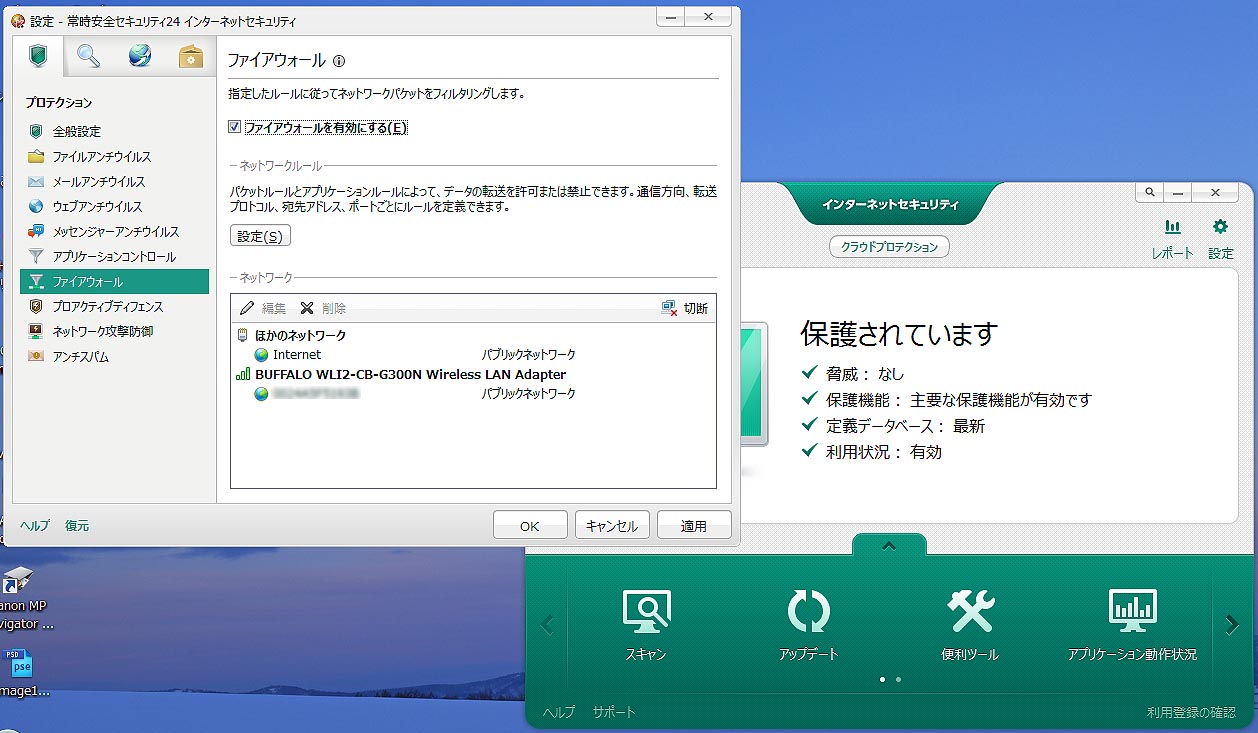Image resolution: width=1258 pixels, height=733 pixels.
Task: Click the File Anti-Virus folder icon
Action: (x=36, y=156)
